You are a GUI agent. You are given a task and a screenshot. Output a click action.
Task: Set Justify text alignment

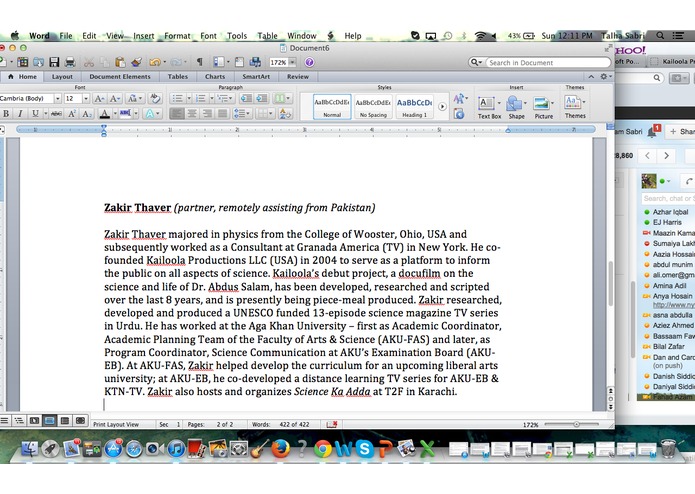pos(222,114)
